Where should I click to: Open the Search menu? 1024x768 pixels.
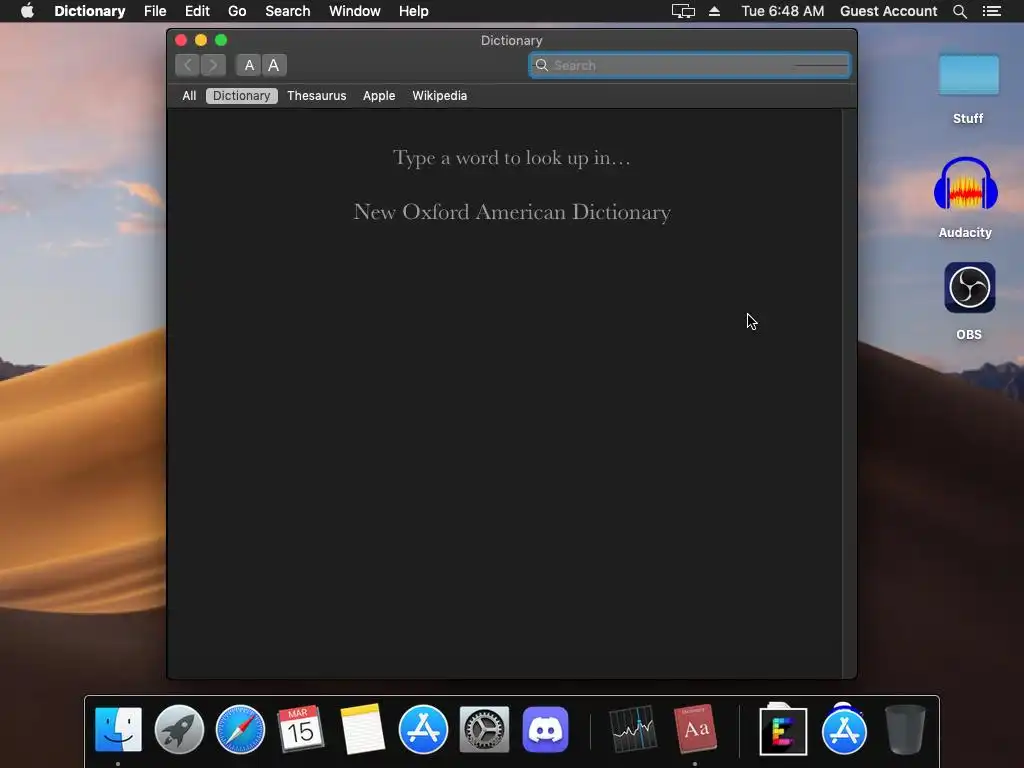[287, 11]
